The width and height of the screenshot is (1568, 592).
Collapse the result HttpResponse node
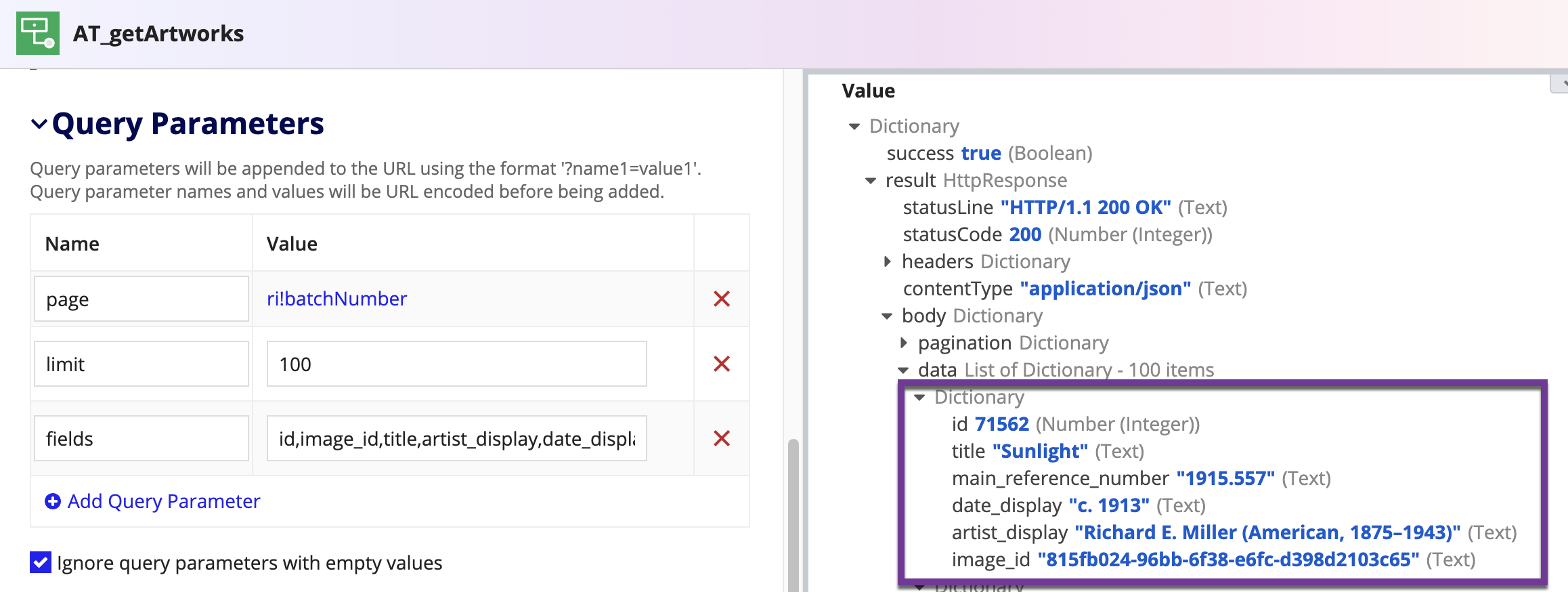[871, 181]
